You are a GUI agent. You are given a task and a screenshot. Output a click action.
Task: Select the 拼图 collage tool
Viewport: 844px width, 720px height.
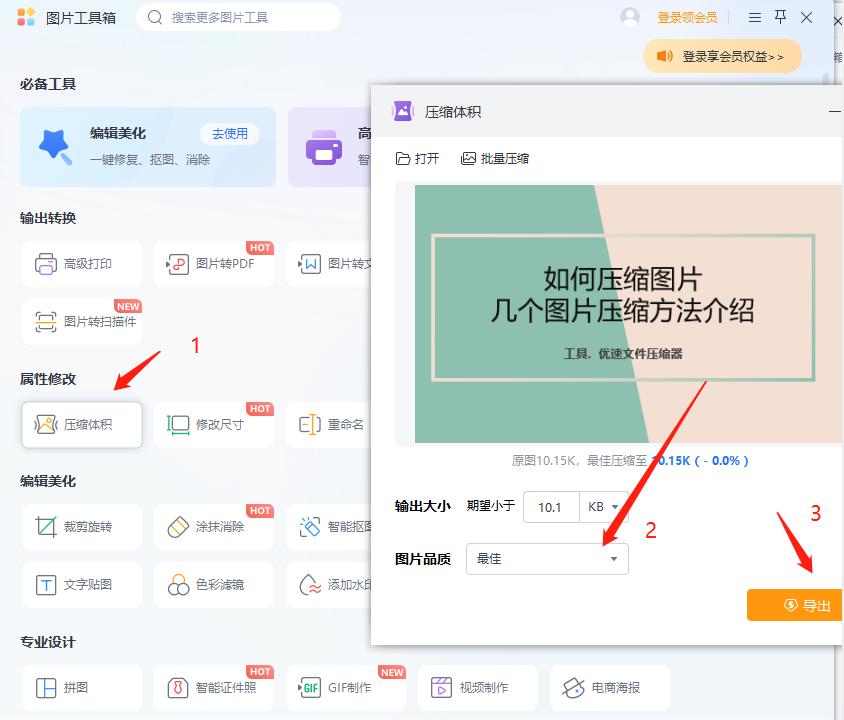81,687
